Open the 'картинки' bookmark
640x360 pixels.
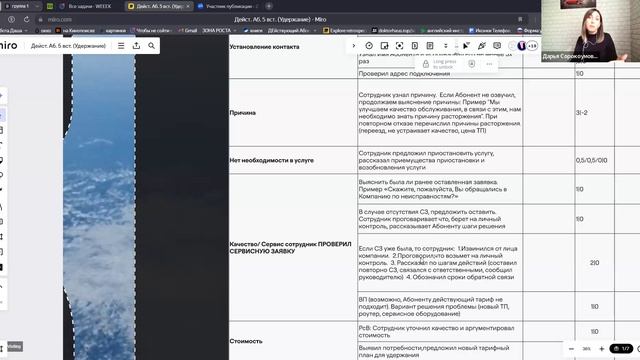coord(113,30)
